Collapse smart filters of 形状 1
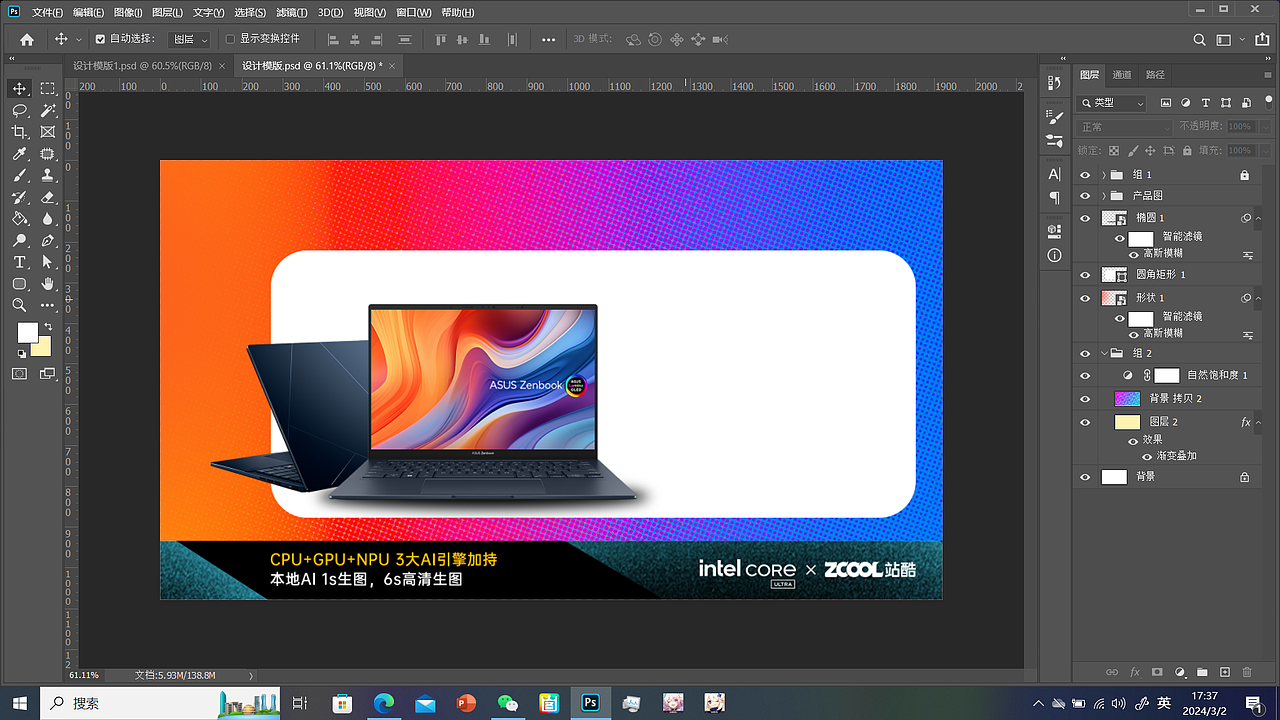The image size is (1280, 720). pyautogui.click(x=1258, y=298)
